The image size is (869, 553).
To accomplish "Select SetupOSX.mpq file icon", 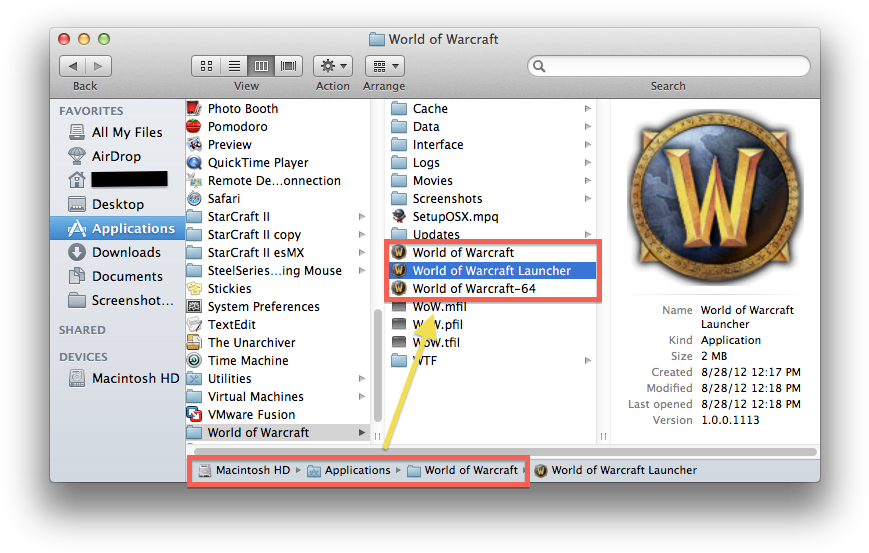I will pyautogui.click(x=398, y=216).
